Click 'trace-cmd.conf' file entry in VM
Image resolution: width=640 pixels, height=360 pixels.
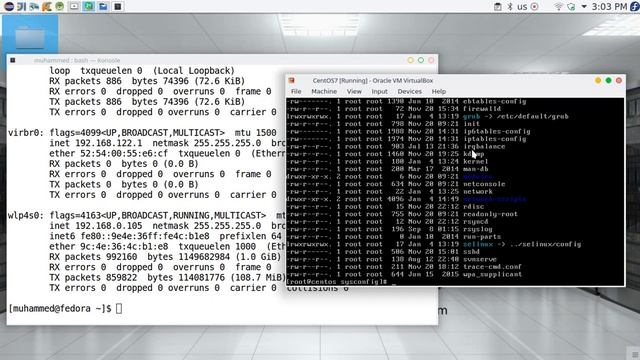coord(493,267)
